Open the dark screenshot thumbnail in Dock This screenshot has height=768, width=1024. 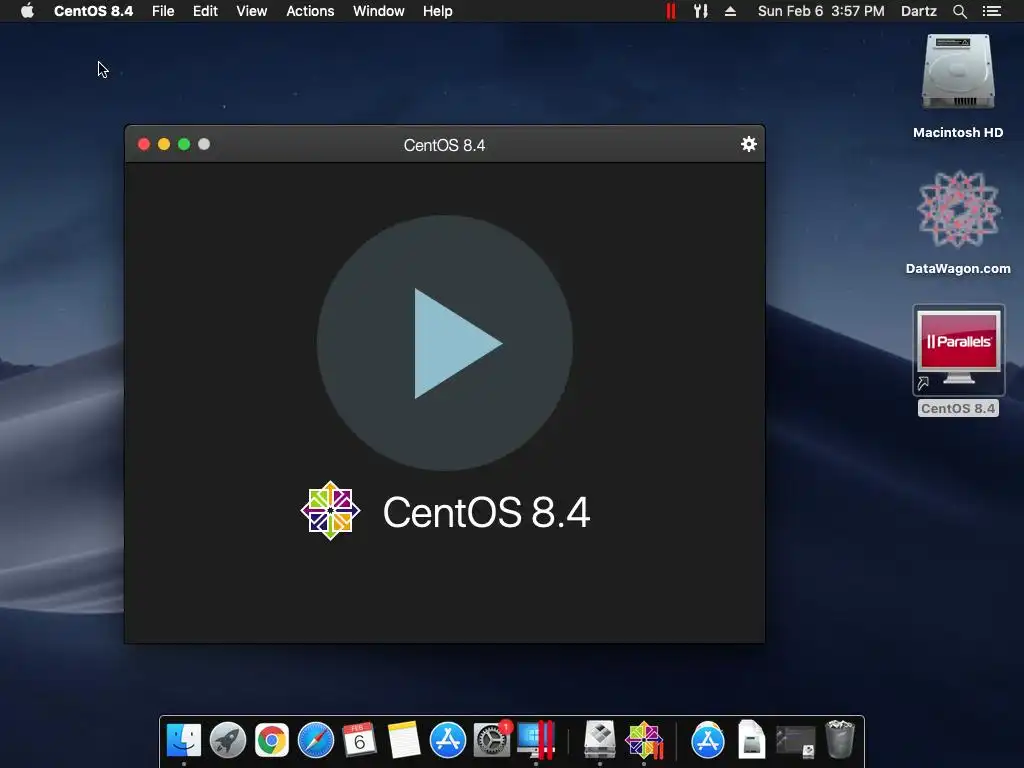[795, 742]
